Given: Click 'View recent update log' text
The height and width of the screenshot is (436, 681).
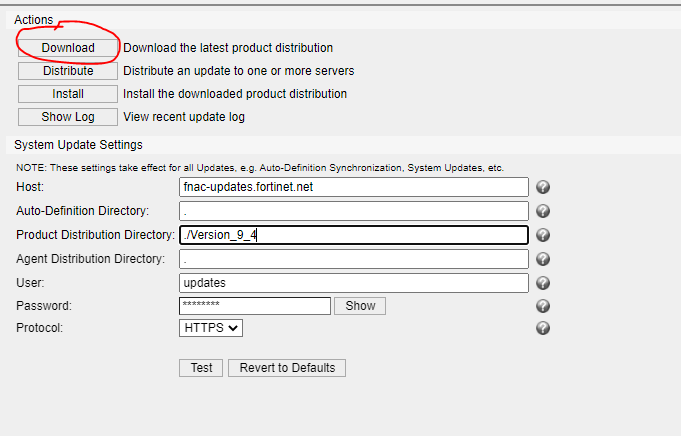Looking at the screenshot, I should [184, 117].
